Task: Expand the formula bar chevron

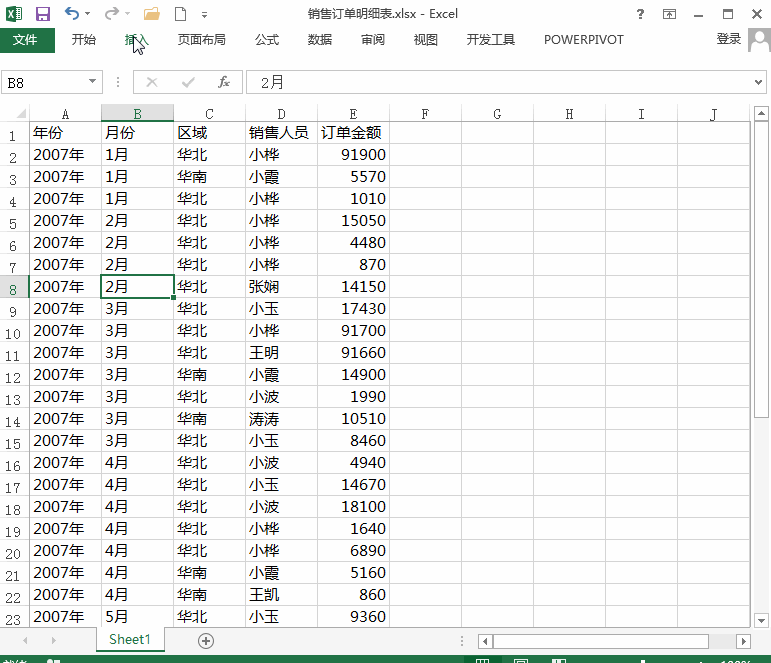Action: [x=758, y=82]
